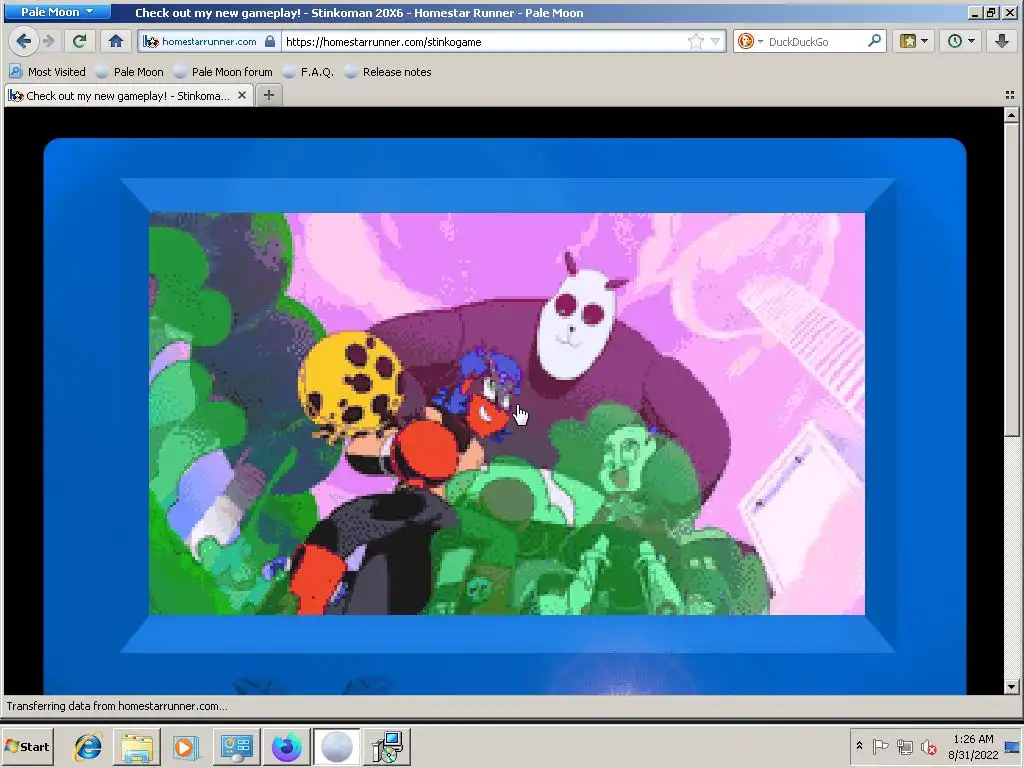Open the Pale Moon forum bookmark
Screen dimensions: 1024x768
pyautogui.click(x=223, y=72)
